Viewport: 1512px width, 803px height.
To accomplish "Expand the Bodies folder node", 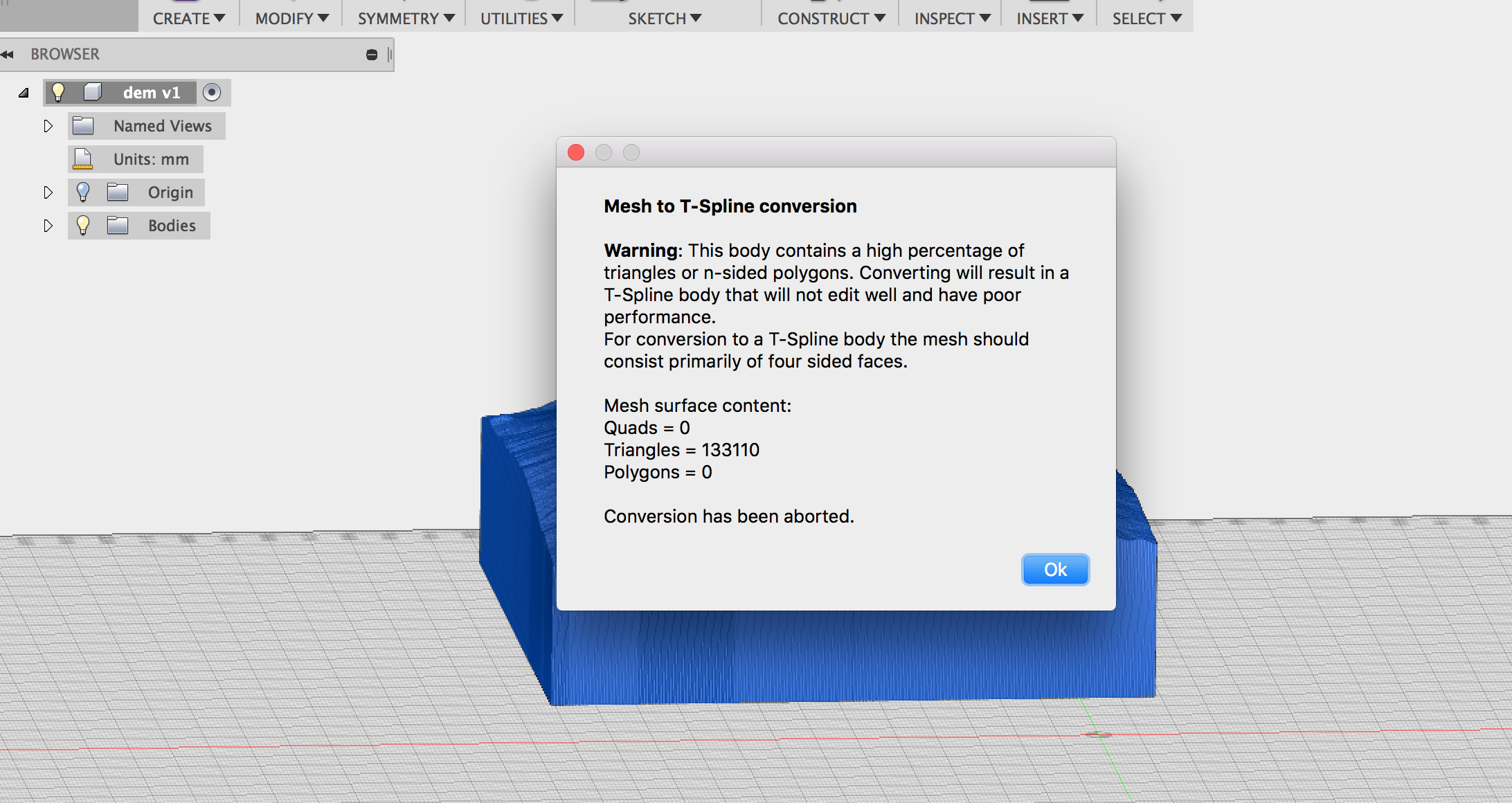I will point(48,226).
